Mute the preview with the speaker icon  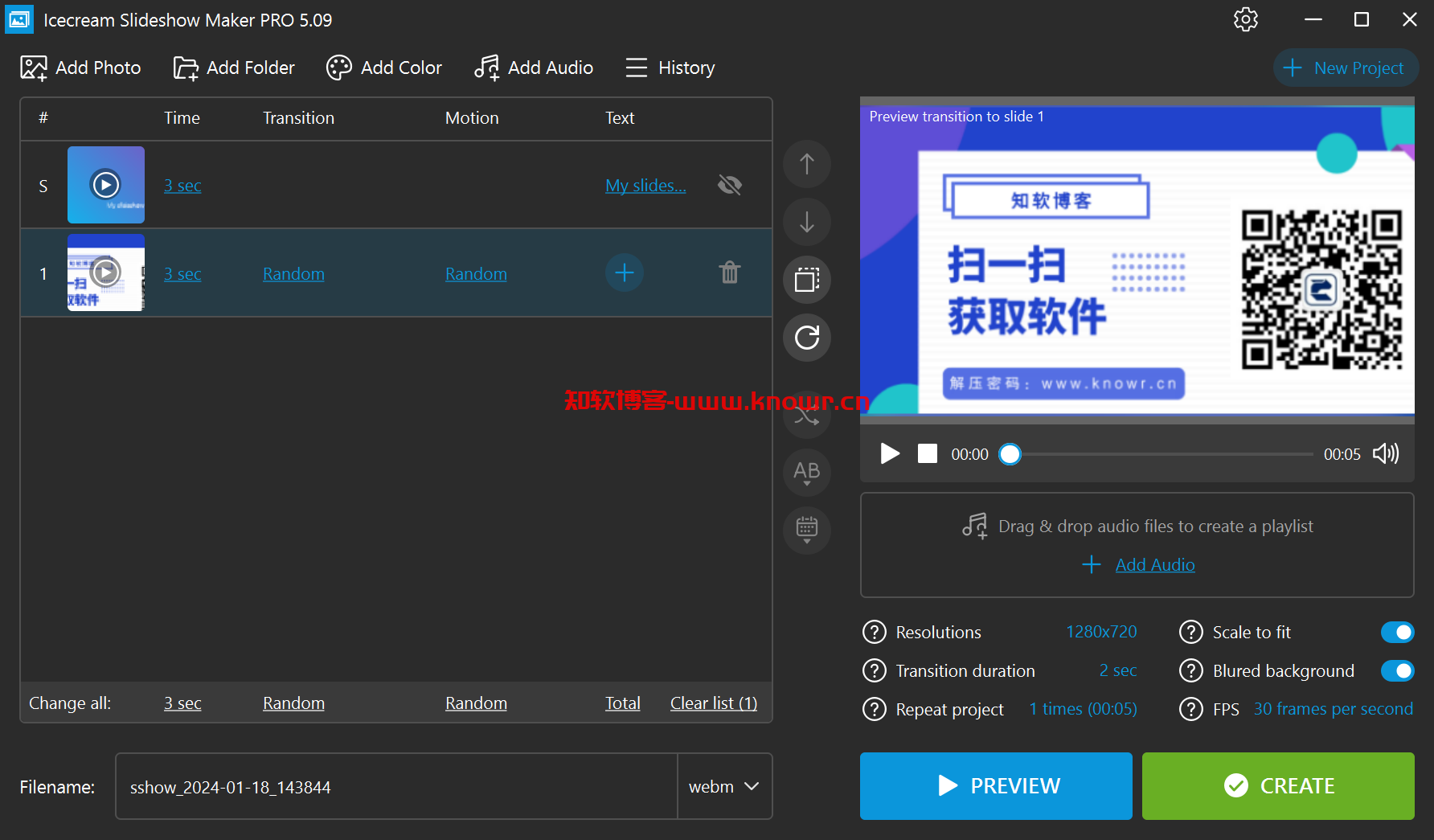(1386, 454)
